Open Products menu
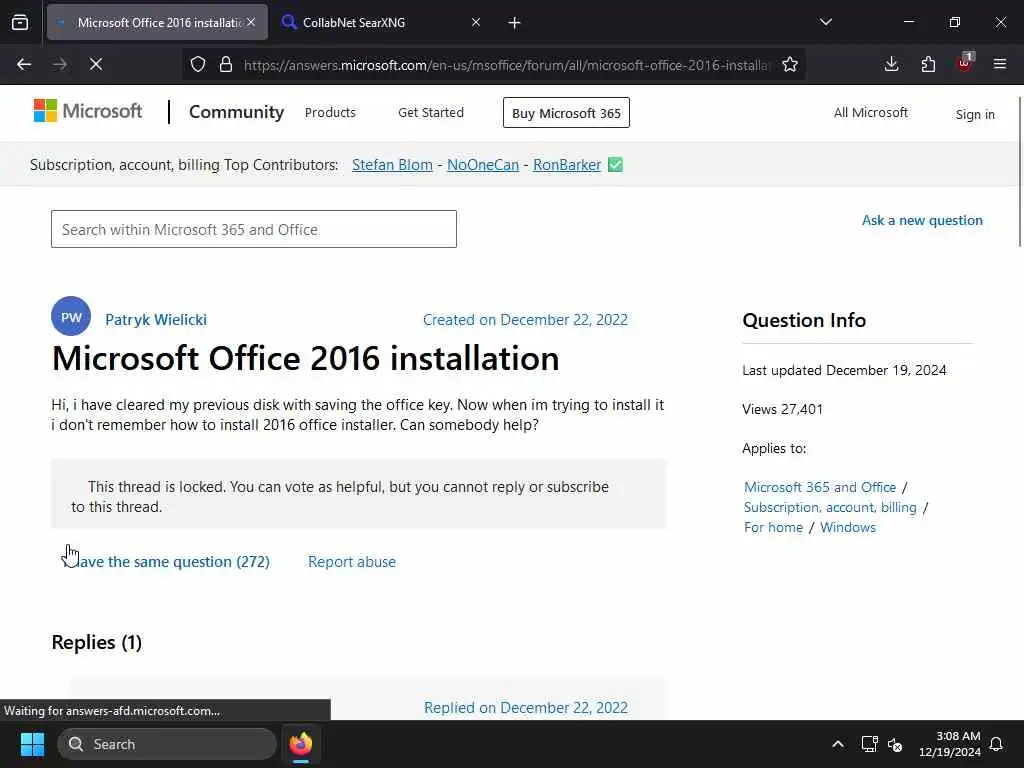The height and width of the screenshot is (768, 1024). pyautogui.click(x=330, y=112)
